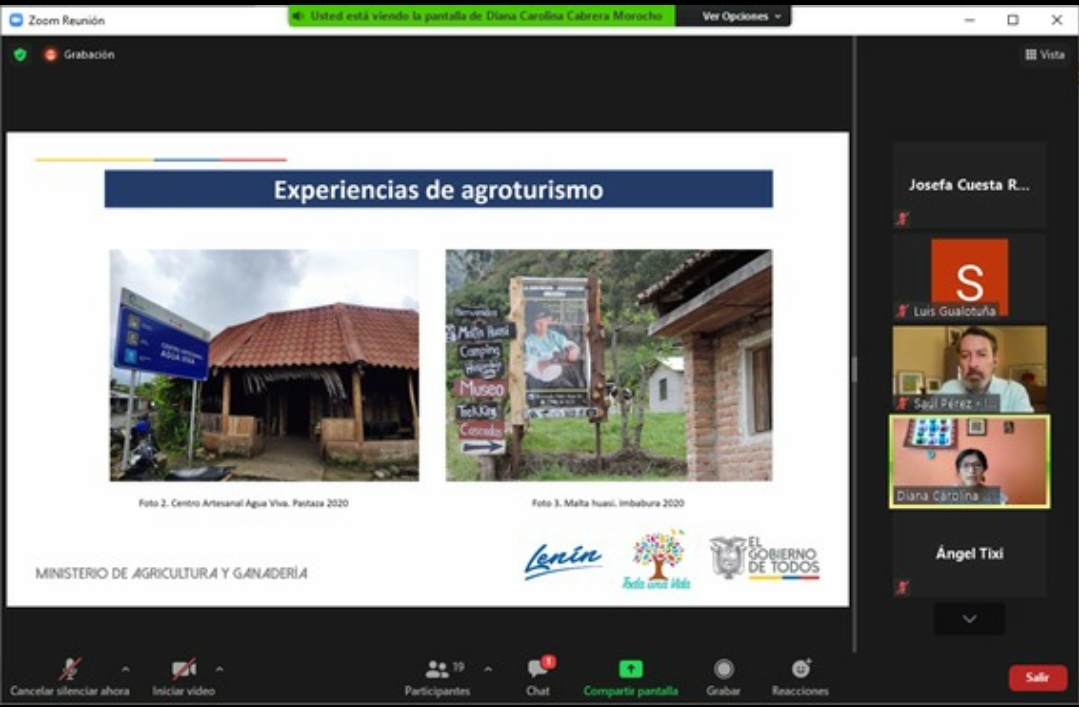Leave meeting with red Salir button
1079x707 pixels.
click(1037, 678)
